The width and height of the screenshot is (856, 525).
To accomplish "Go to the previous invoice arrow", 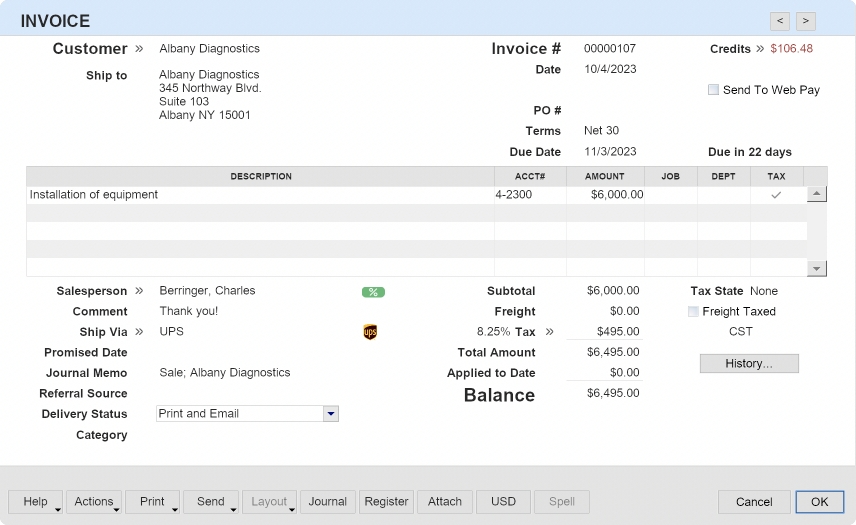I will point(780,21).
